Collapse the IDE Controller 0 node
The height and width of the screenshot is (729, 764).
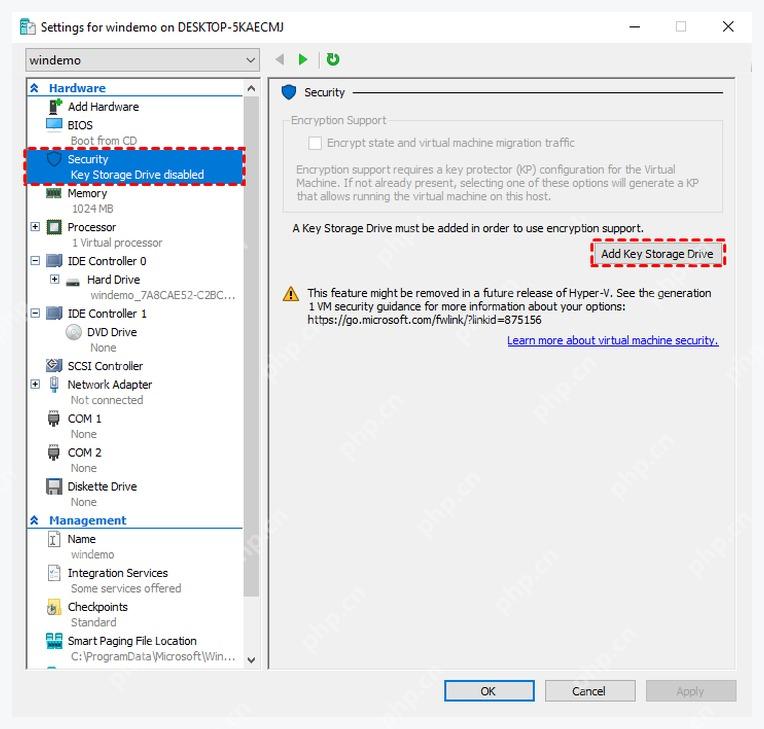coord(35,261)
